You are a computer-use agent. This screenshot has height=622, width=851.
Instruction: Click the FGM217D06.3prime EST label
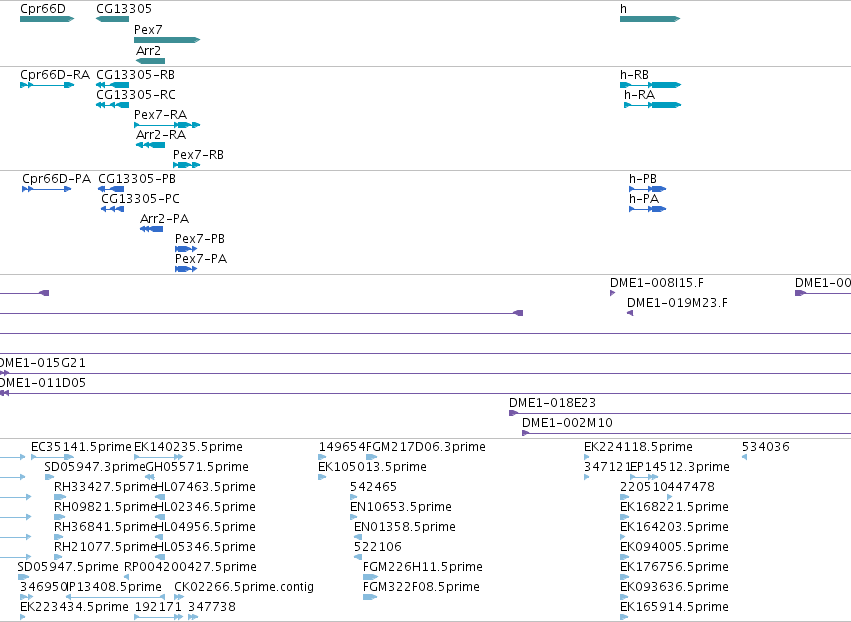(x=426, y=447)
